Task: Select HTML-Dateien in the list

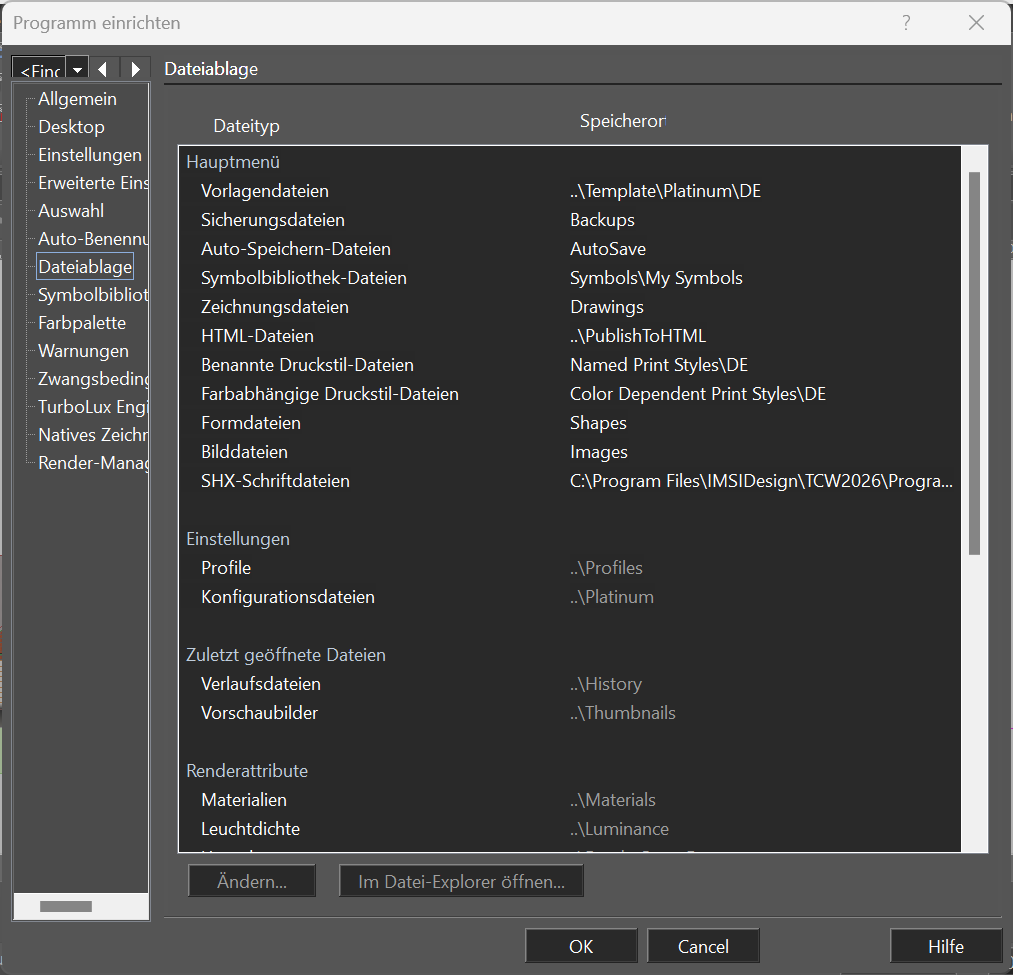Action: [570, 336]
